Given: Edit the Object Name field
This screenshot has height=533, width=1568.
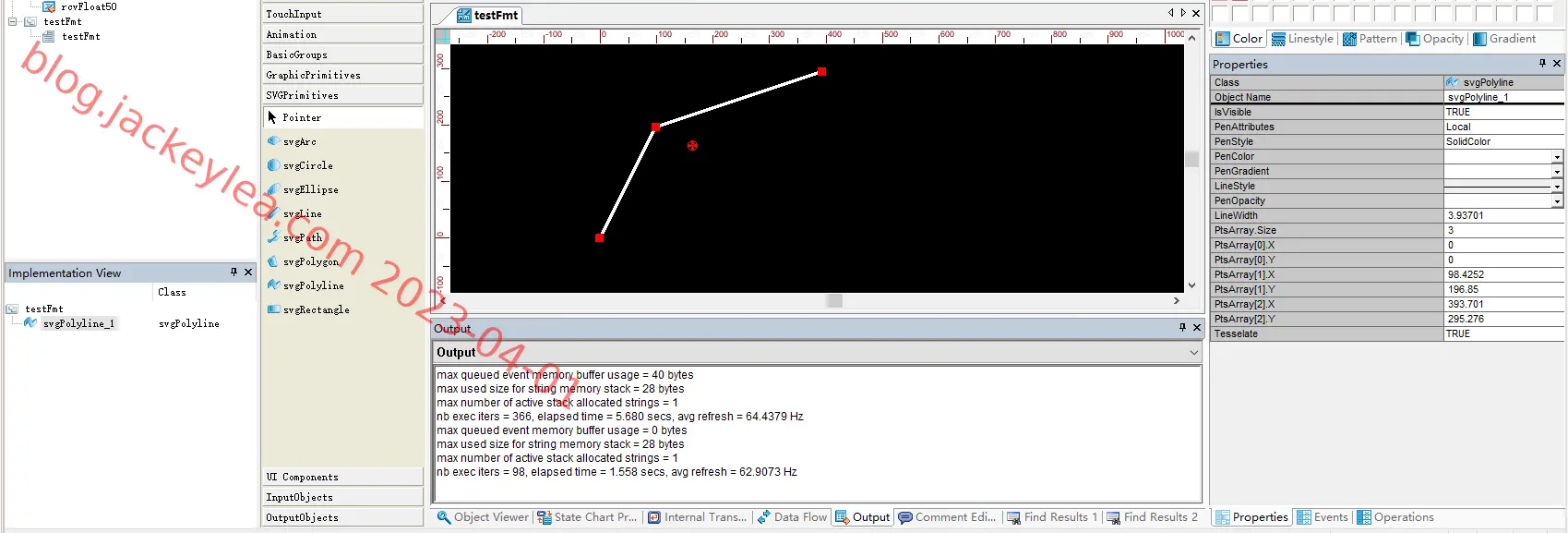Looking at the screenshot, I should coord(1503,97).
